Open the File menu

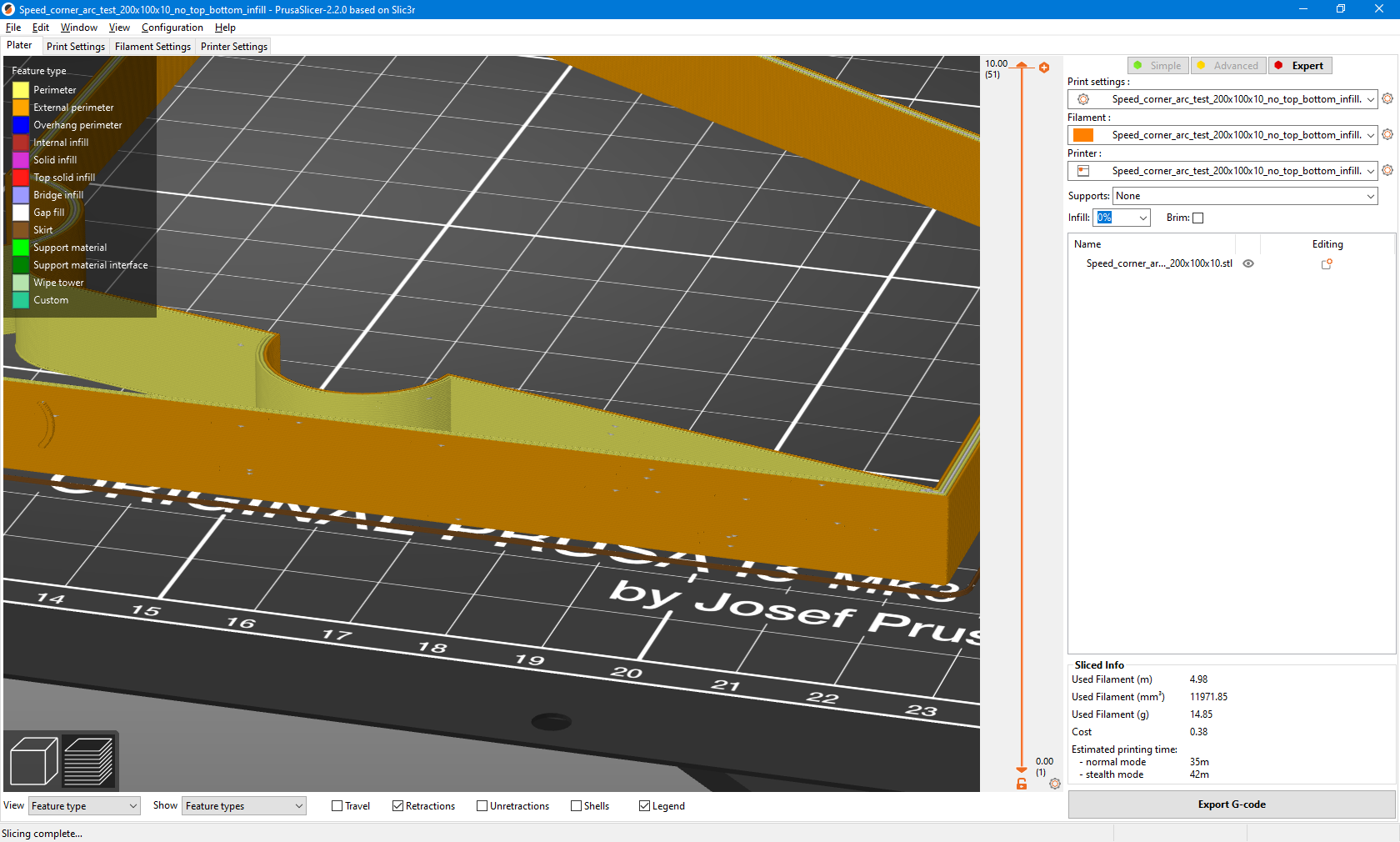13,28
